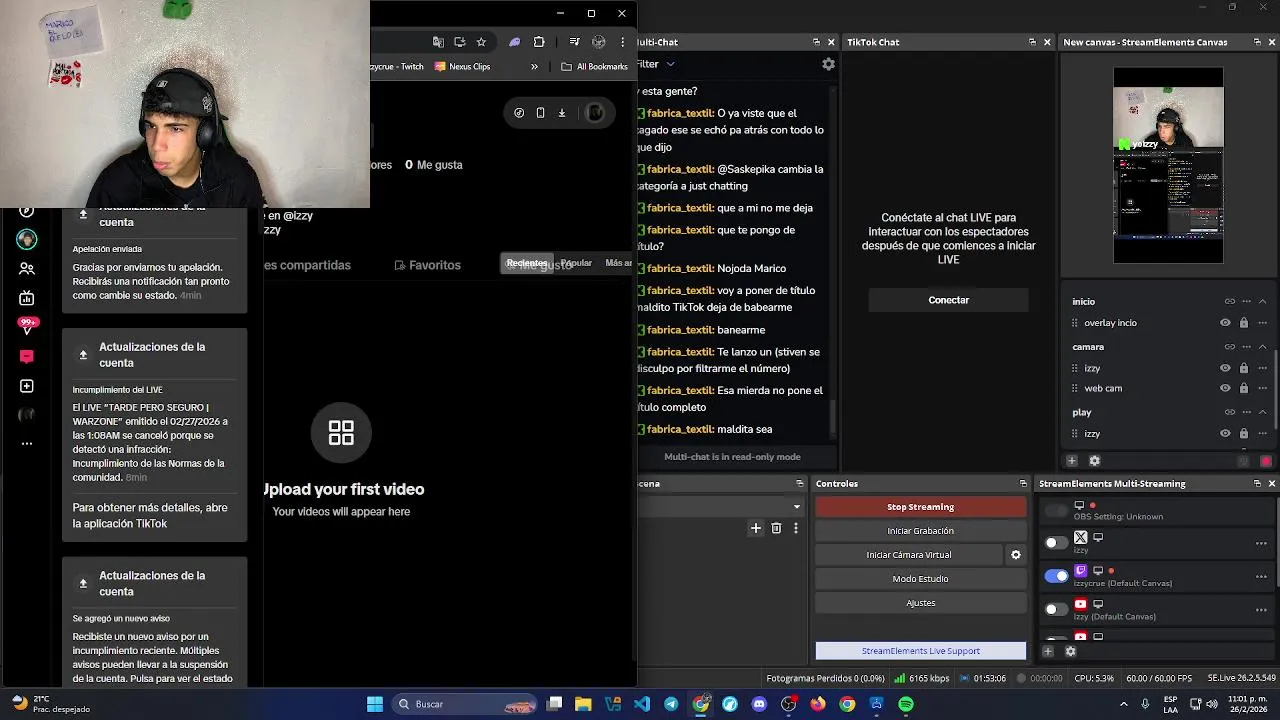Click link icon of camara scene

(1230, 347)
